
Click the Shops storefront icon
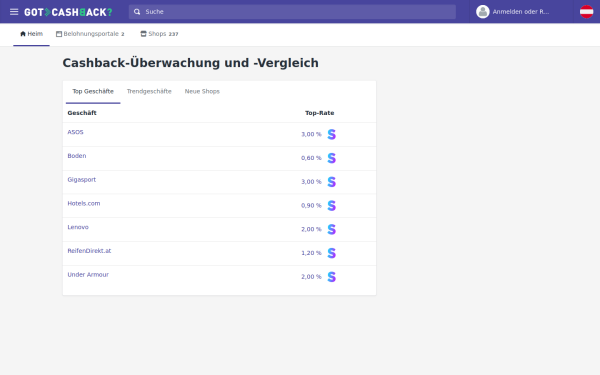143,34
